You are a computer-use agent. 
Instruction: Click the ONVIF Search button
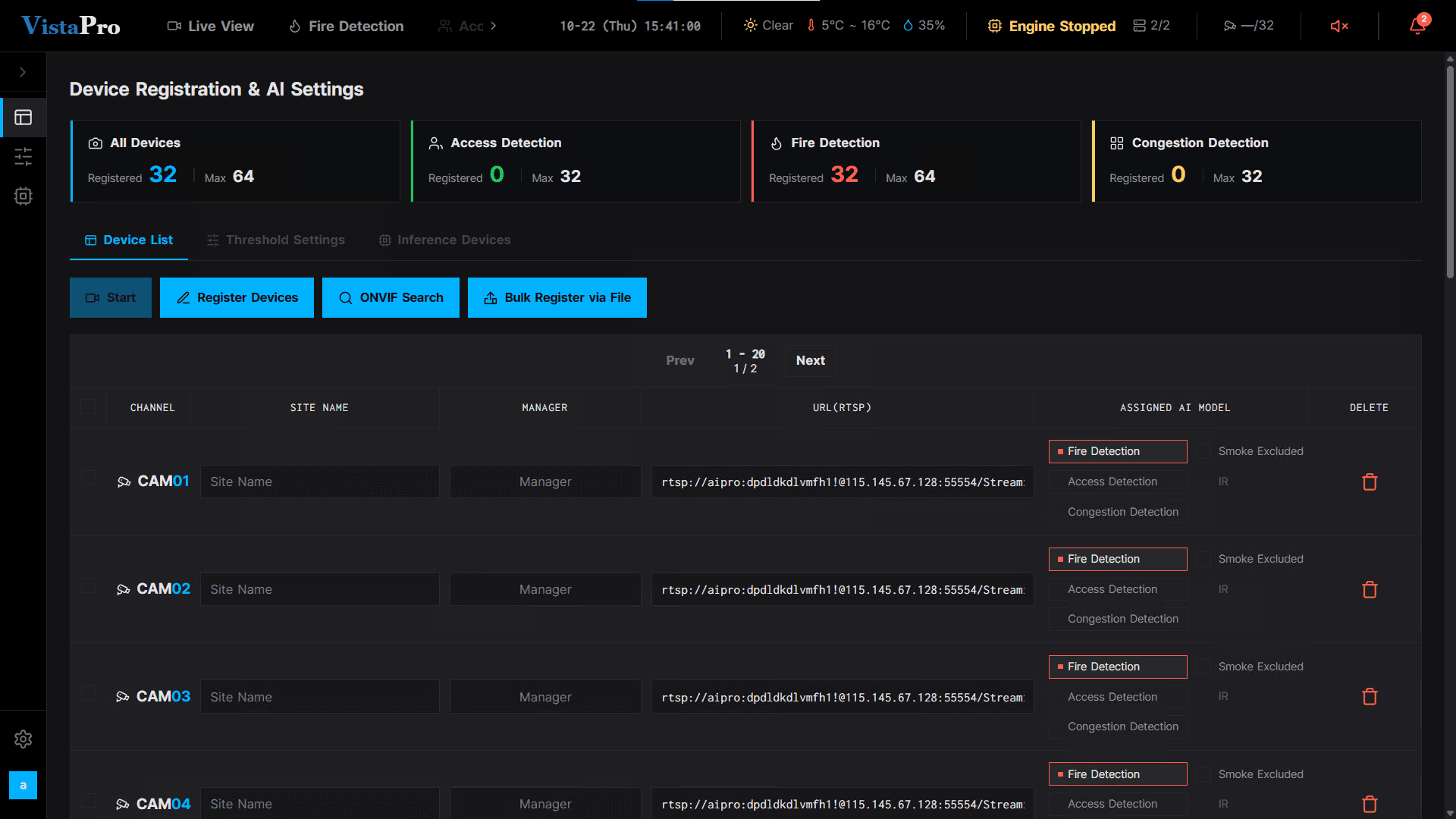coord(391,297)
